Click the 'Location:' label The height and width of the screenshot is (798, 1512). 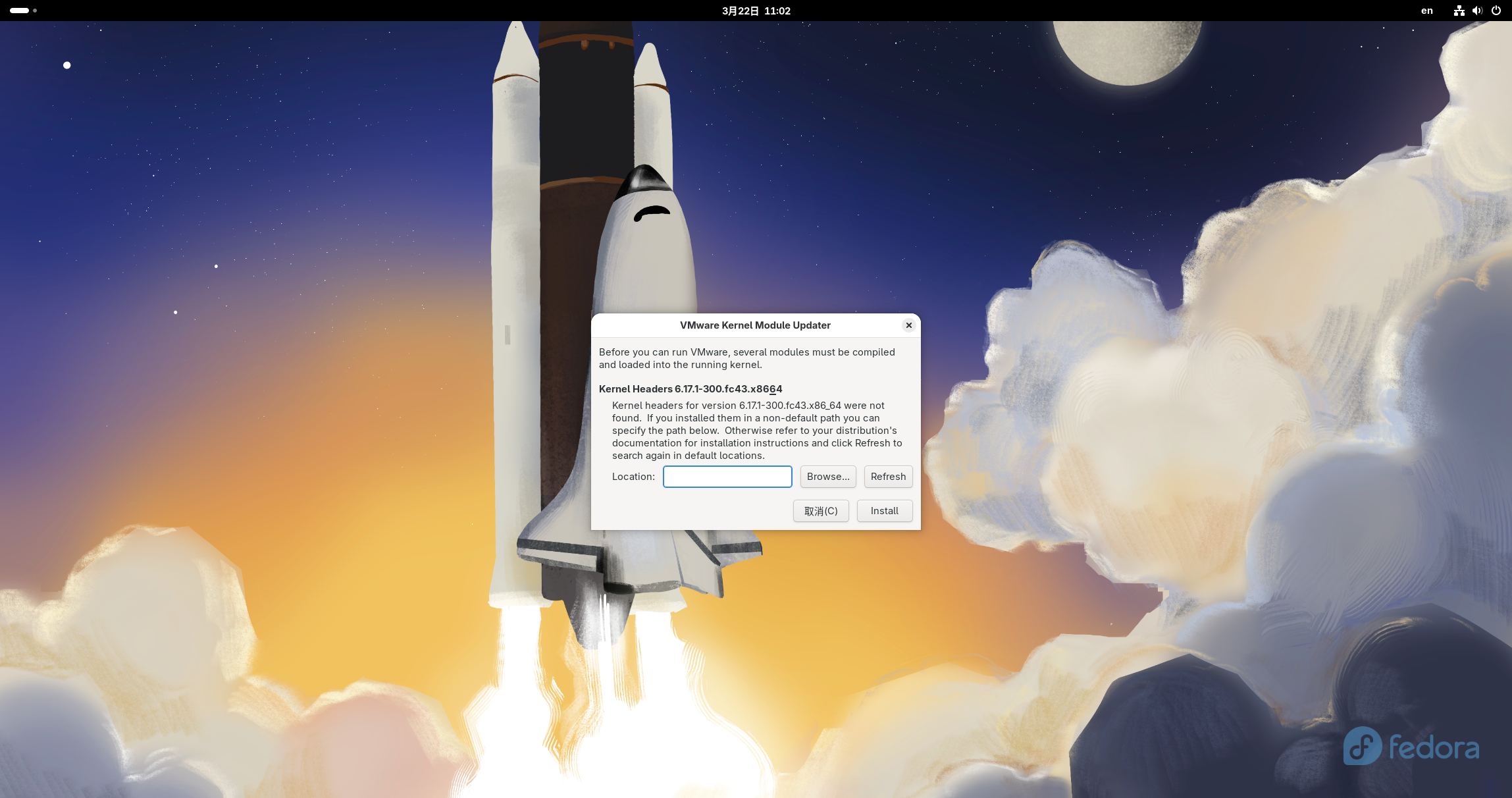click(633, 477)
